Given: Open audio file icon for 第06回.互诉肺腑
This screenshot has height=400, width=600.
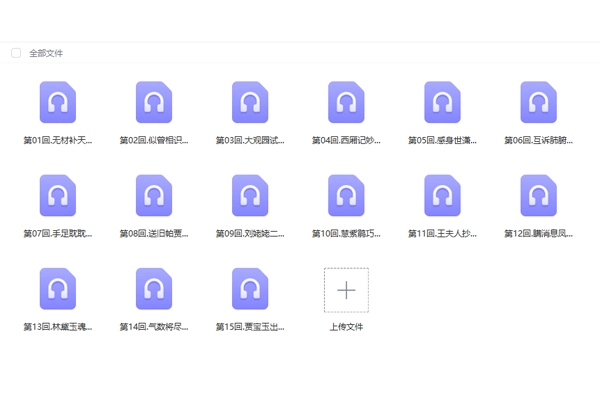Looking at the screenshot, I should pos(538,102).
